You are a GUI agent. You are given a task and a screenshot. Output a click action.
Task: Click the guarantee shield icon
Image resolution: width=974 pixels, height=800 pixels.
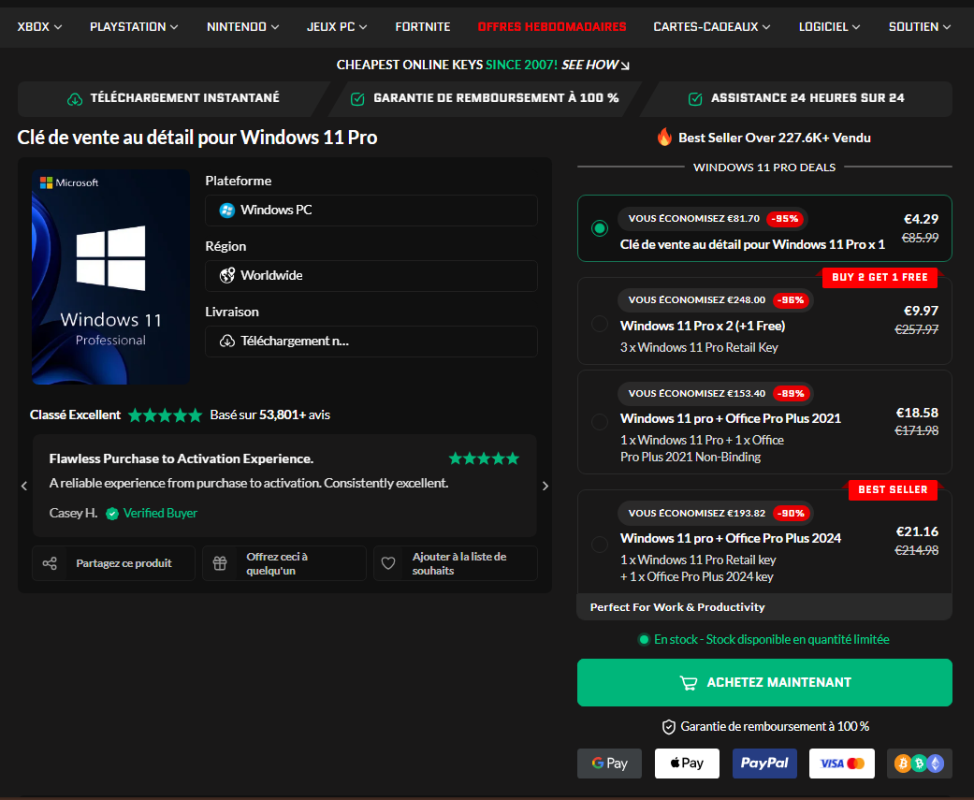tap(668, 727)
